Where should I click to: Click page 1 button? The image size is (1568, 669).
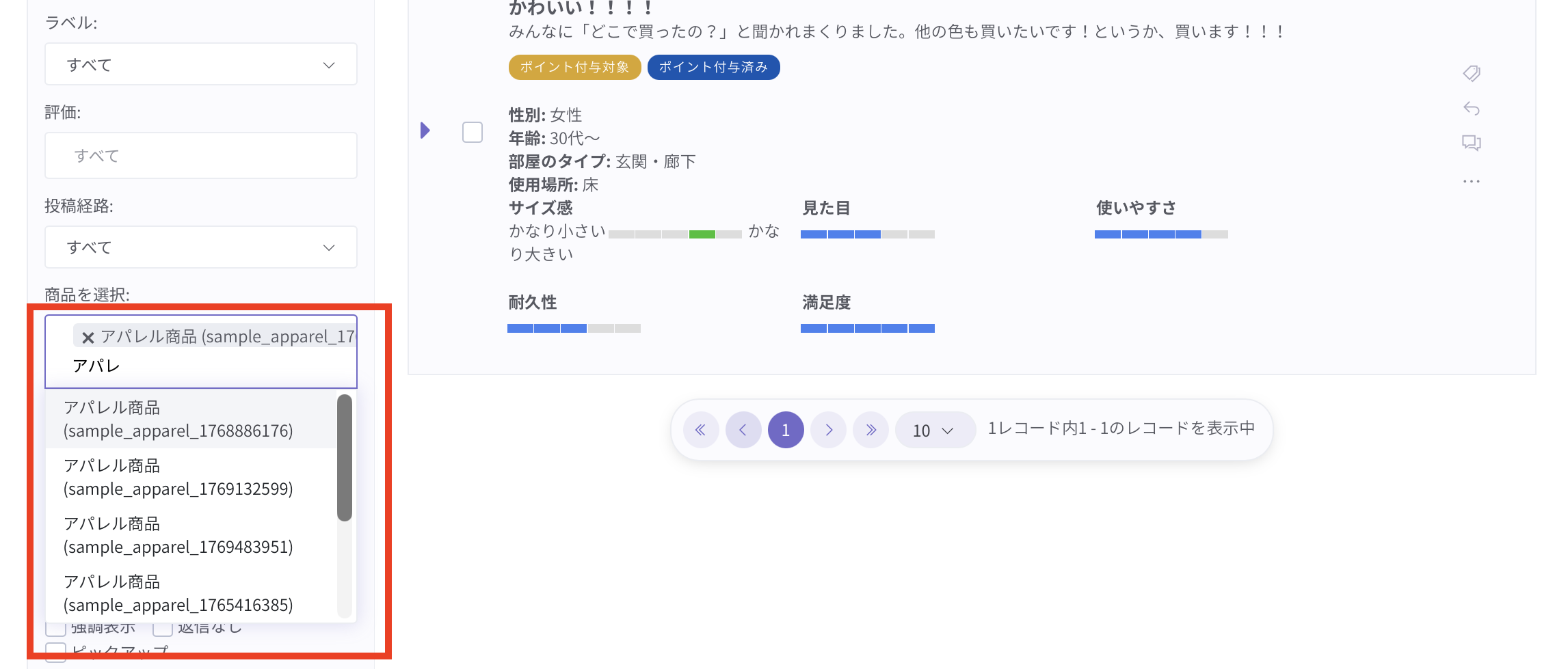coord(786,430)
